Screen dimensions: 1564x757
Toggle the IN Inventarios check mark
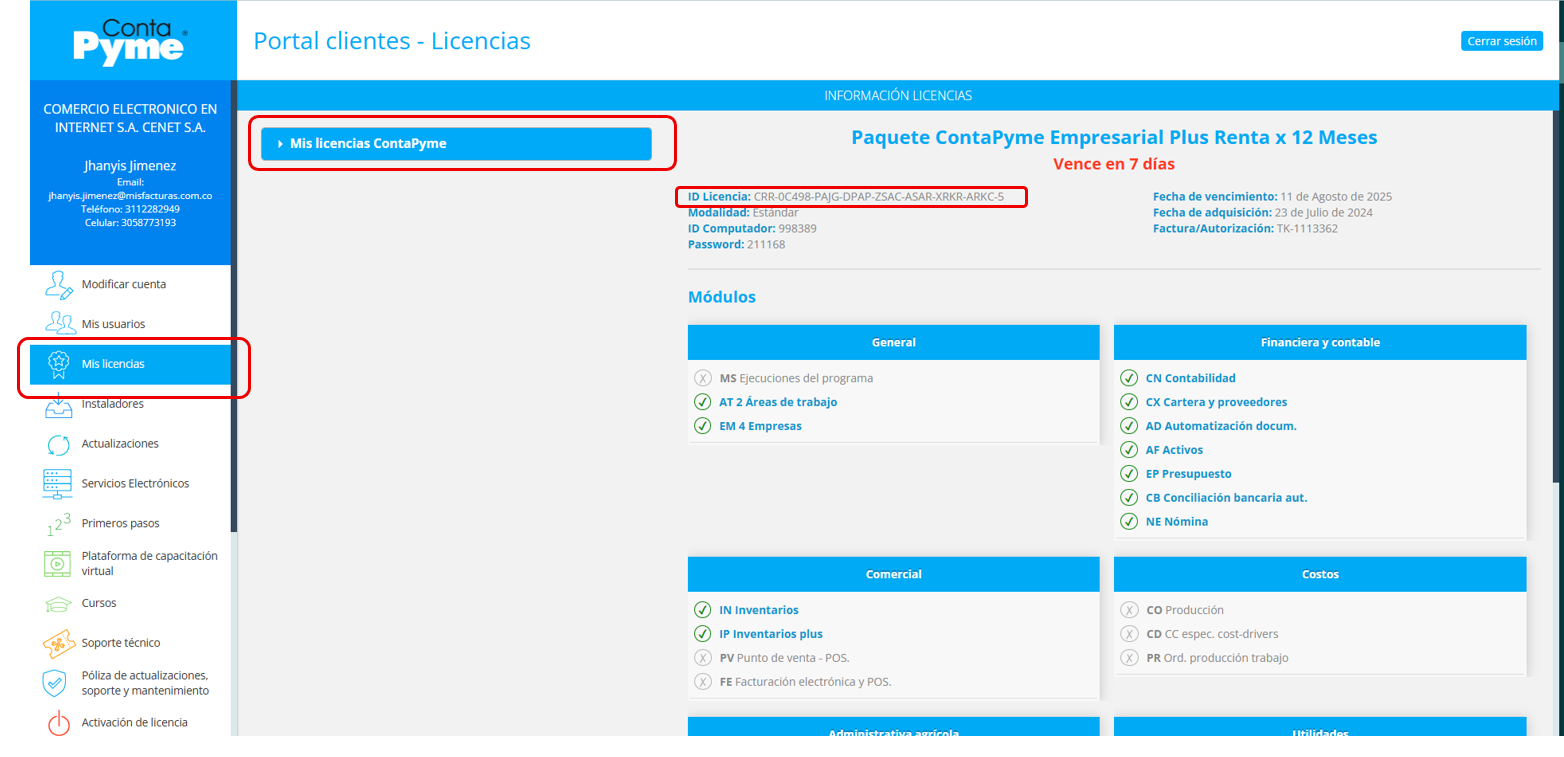pyautogui.click(x=703, y=610)
